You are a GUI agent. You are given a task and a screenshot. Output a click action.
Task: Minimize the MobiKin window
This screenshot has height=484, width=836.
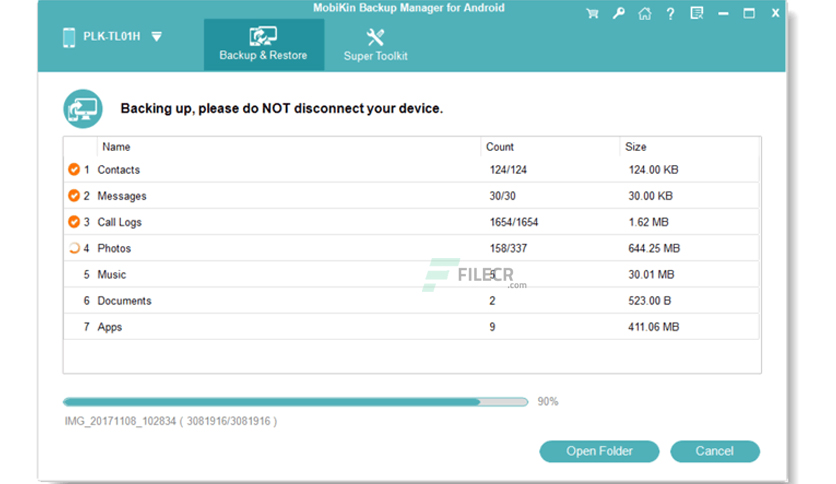(x=723, y=14)
